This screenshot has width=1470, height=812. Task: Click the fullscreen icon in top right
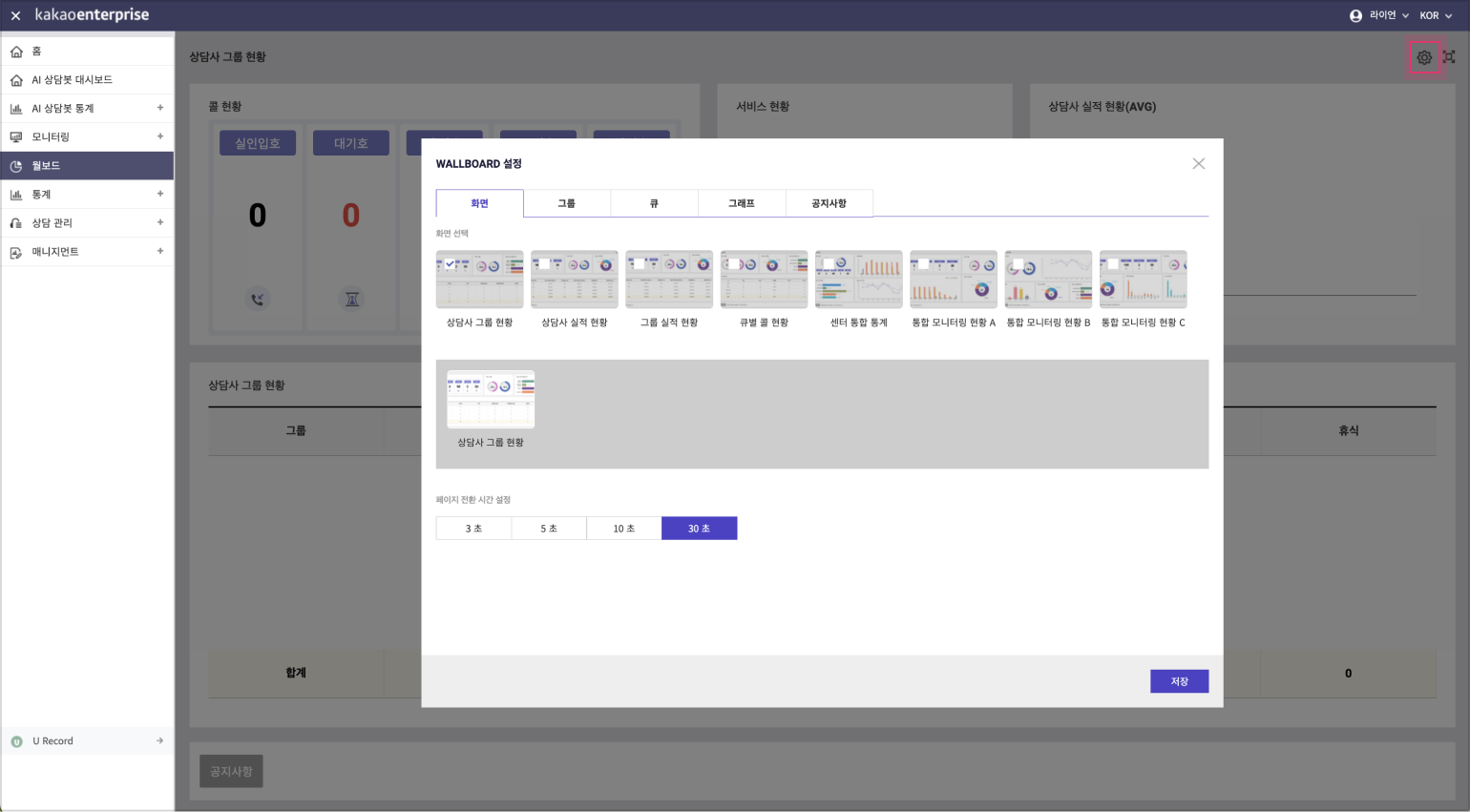click(x=1449, y=57)
